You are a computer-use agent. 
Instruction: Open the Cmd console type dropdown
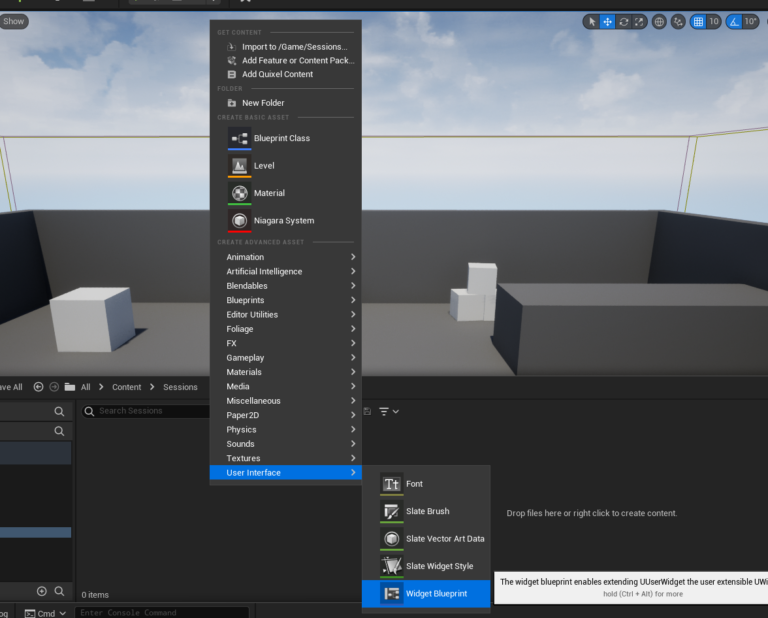pos(46,613)
